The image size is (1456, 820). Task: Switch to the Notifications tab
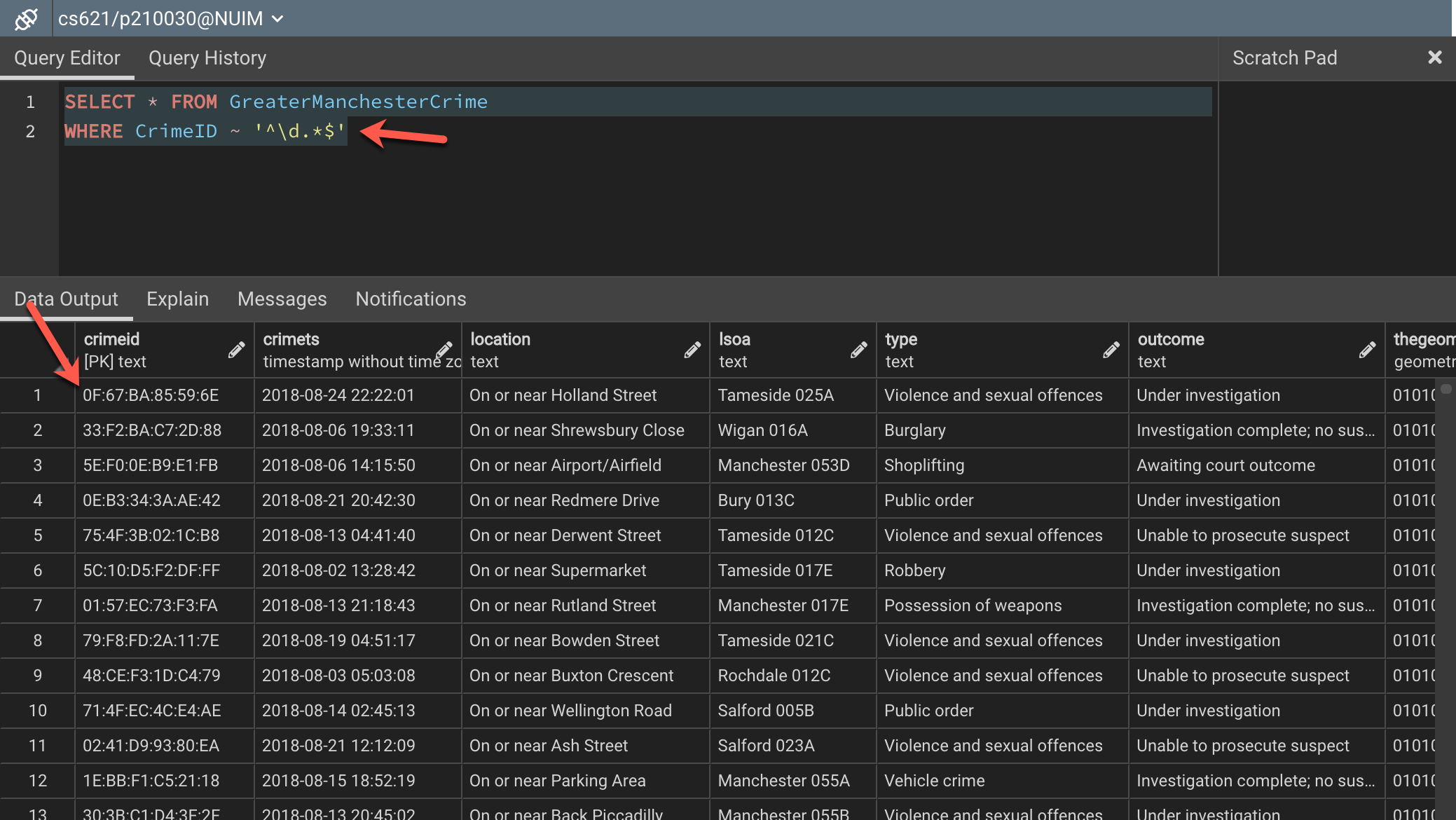[411, 299]
